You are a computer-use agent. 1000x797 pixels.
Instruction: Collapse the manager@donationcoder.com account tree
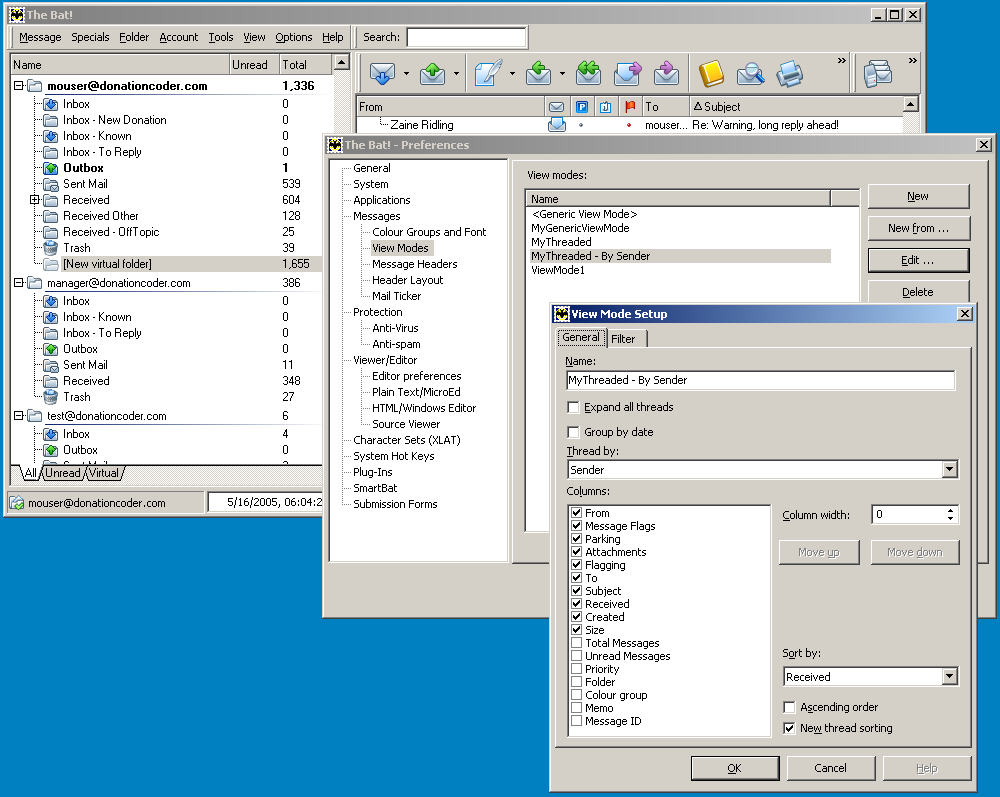pyautogui.click(x=18, y=283)
